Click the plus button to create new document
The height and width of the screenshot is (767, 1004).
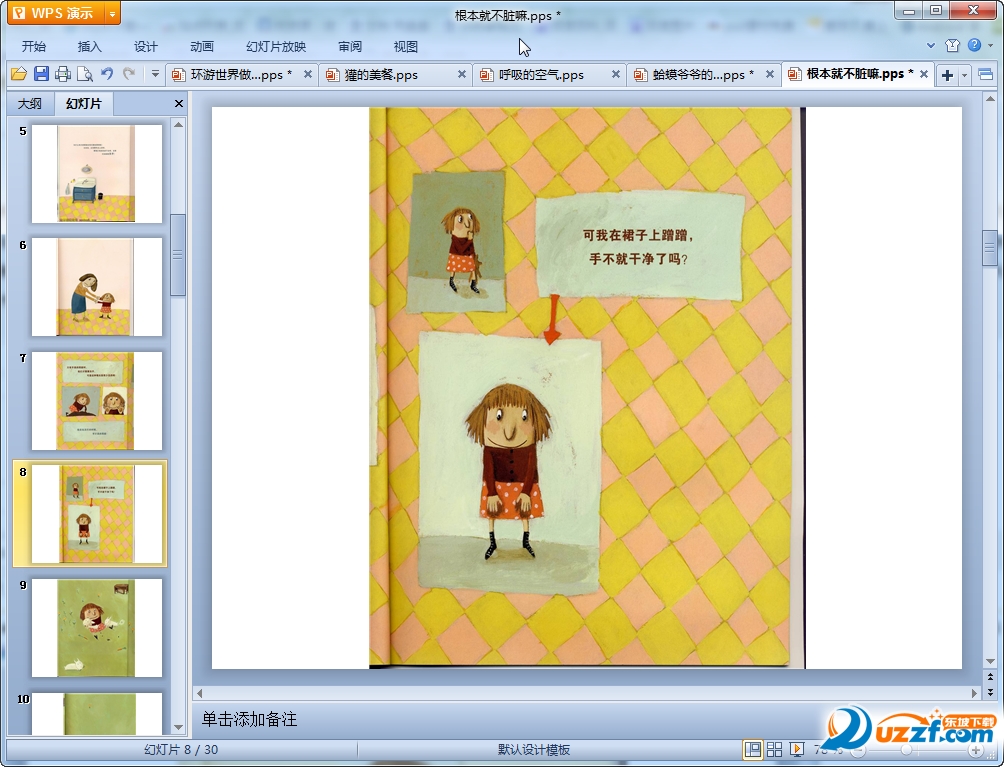pyautogui.click(x=947, y=76)
